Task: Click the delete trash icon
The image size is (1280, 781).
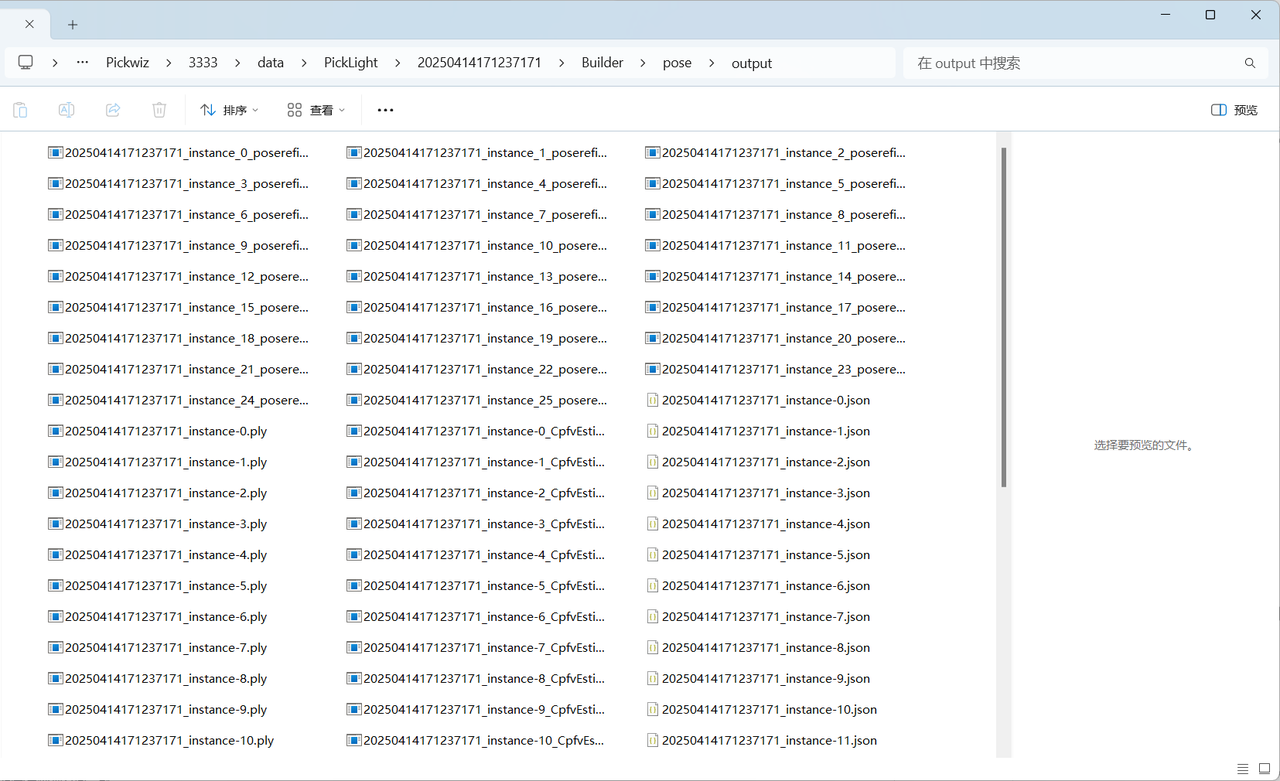Action: tap(159, 110)
